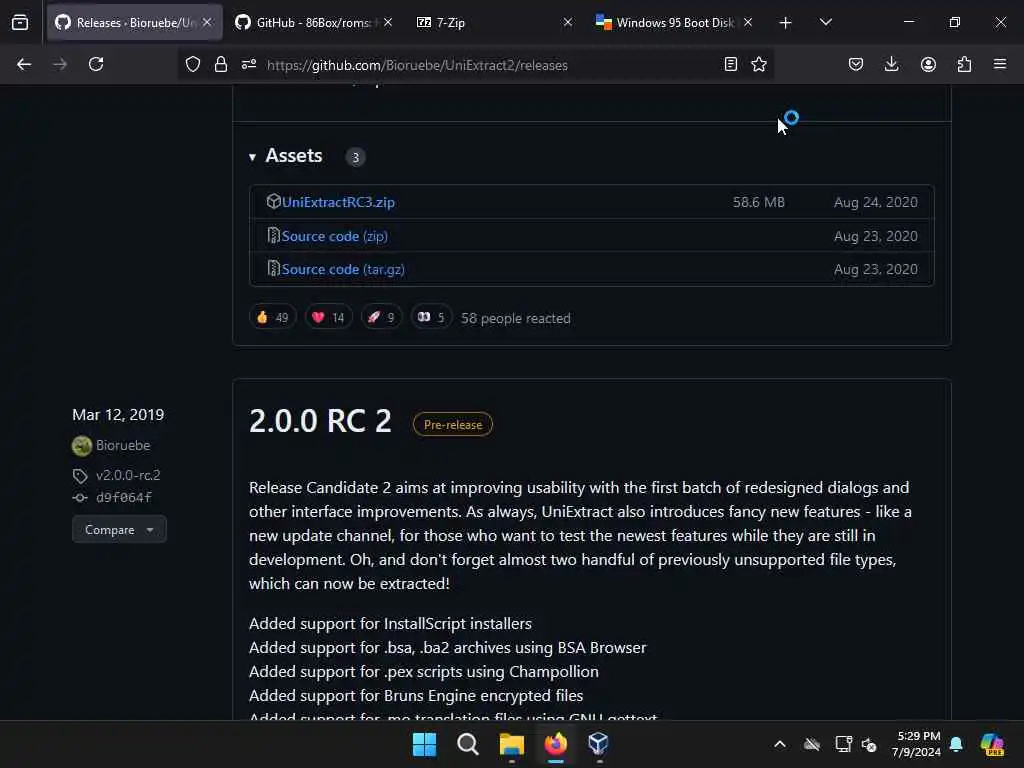The height and width of the screenshot is (768, 1024).
Task: Close the 7-Zip tab
Action: (x=568, y=23)
